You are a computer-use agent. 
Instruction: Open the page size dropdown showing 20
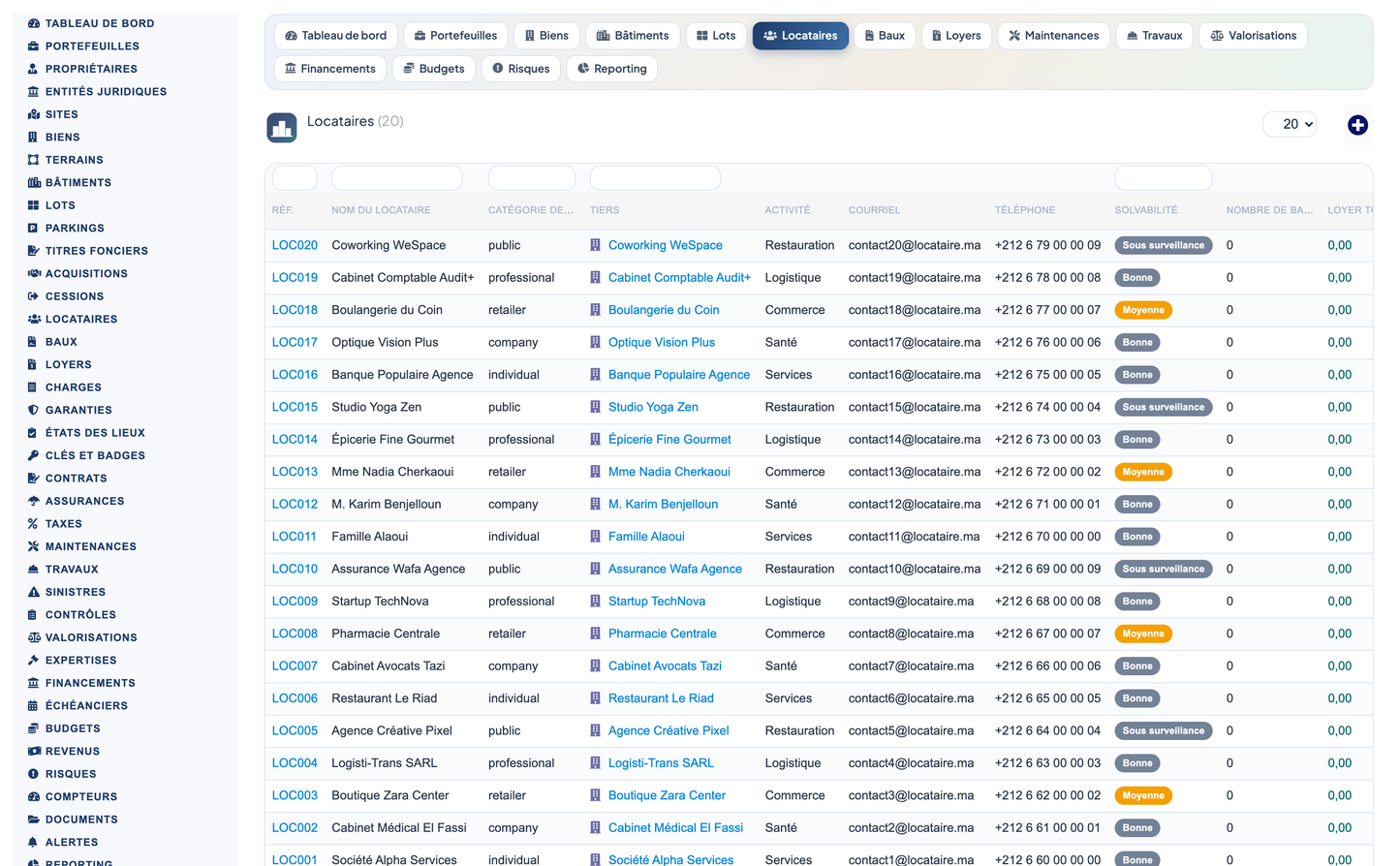tap(1290, 124)
